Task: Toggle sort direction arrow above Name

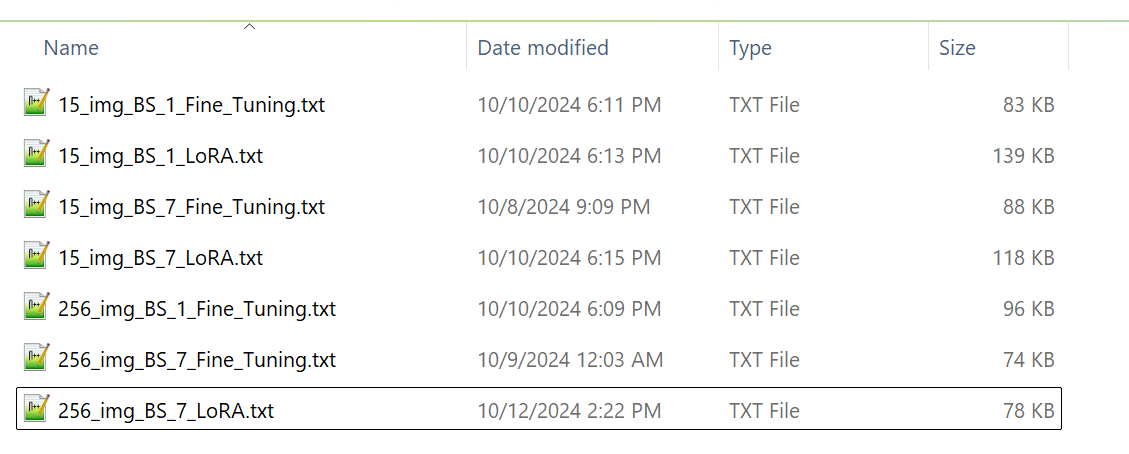Action: pyautogui.click(x=250, y=27)
